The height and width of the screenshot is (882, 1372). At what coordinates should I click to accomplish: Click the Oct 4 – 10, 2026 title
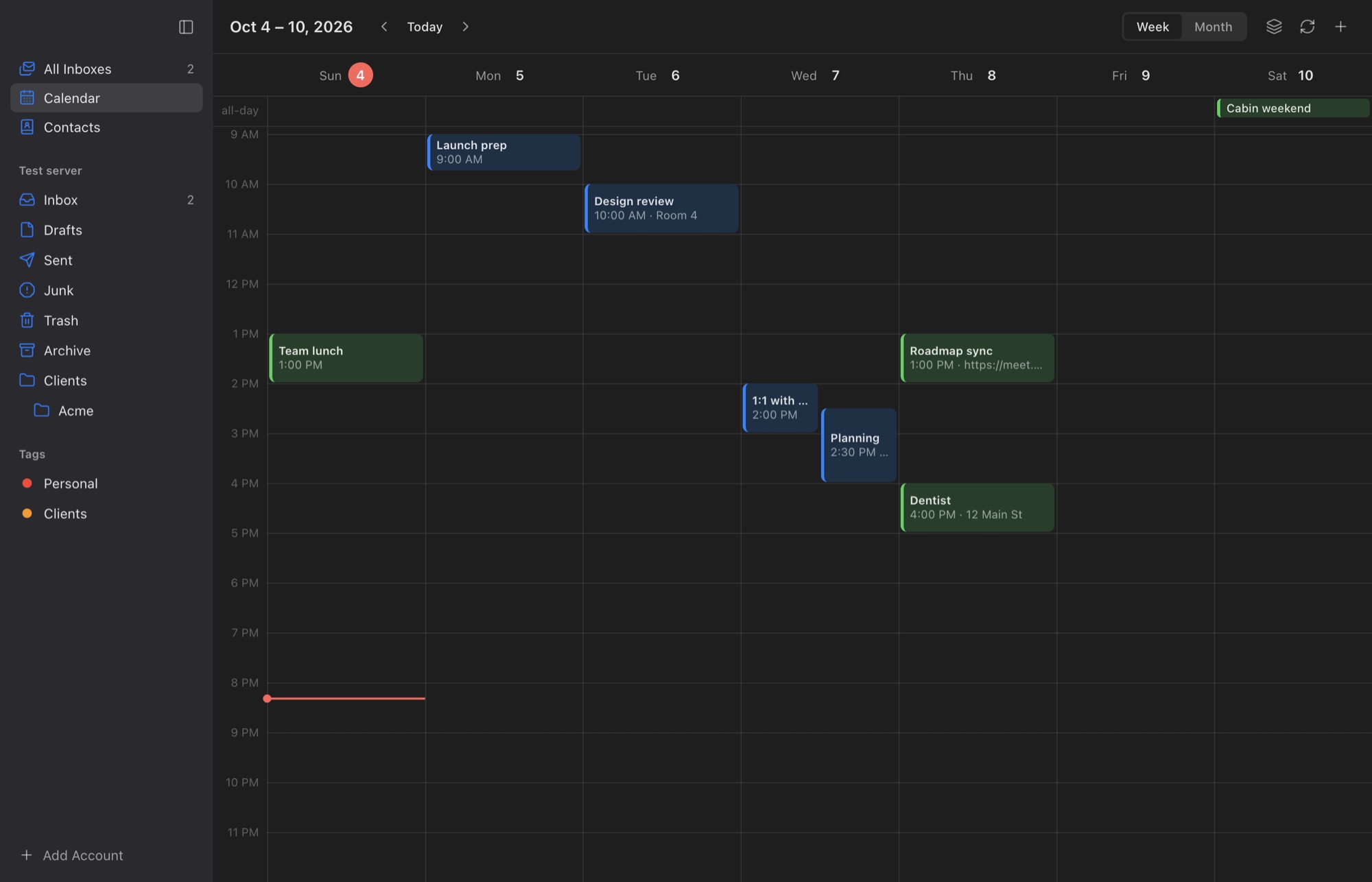(291, 27)
